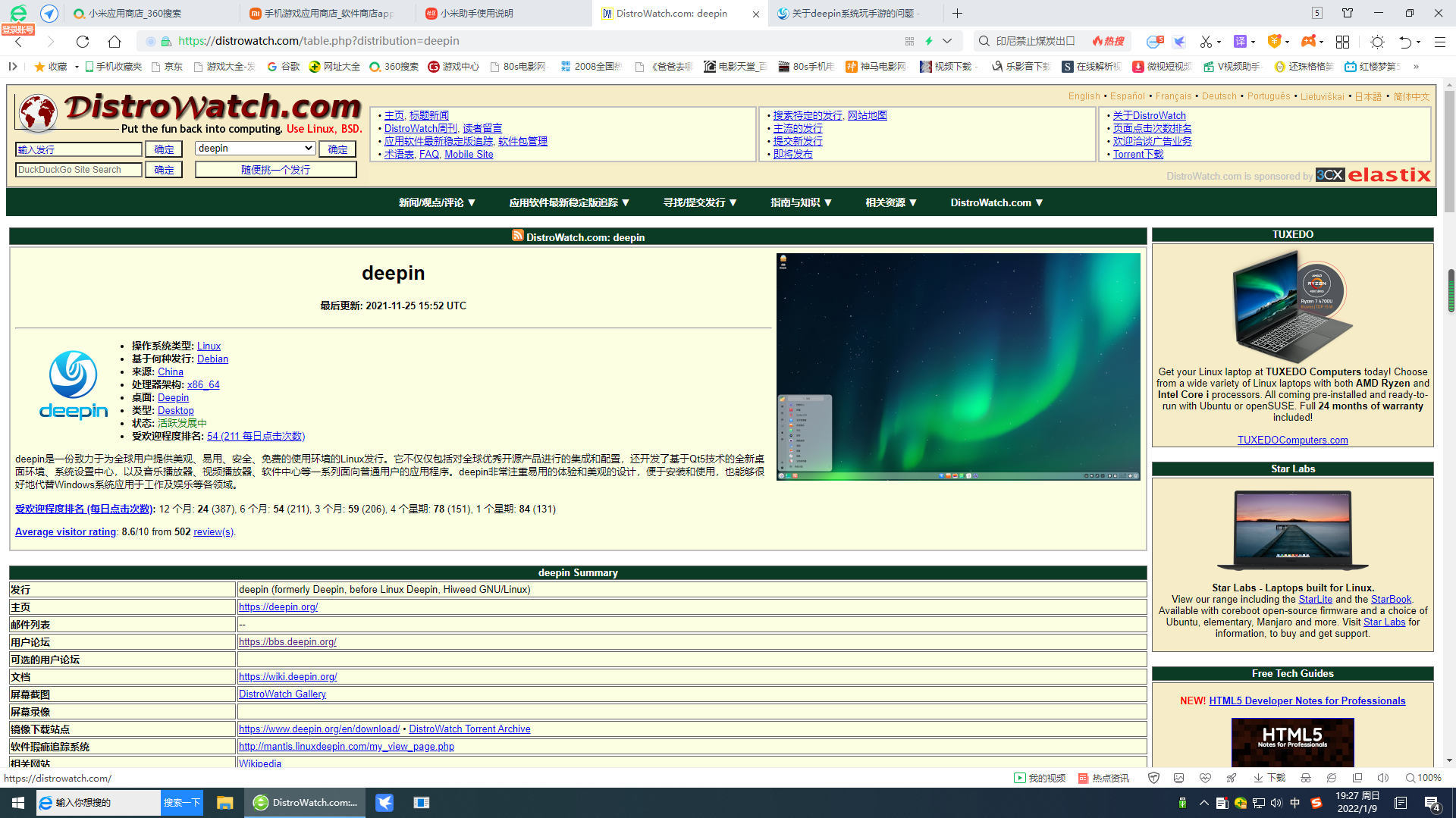Click the page zoom 100% control
1456x818 pixels.
1423,778
